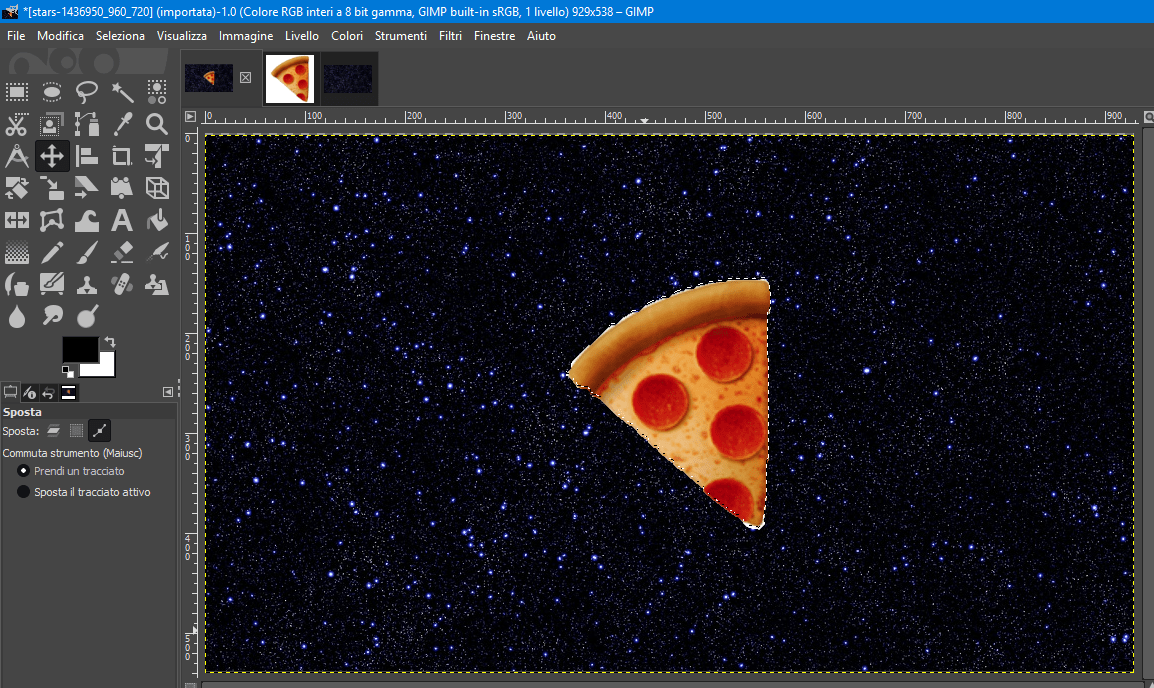Select the Cage Transform tool

52,220
